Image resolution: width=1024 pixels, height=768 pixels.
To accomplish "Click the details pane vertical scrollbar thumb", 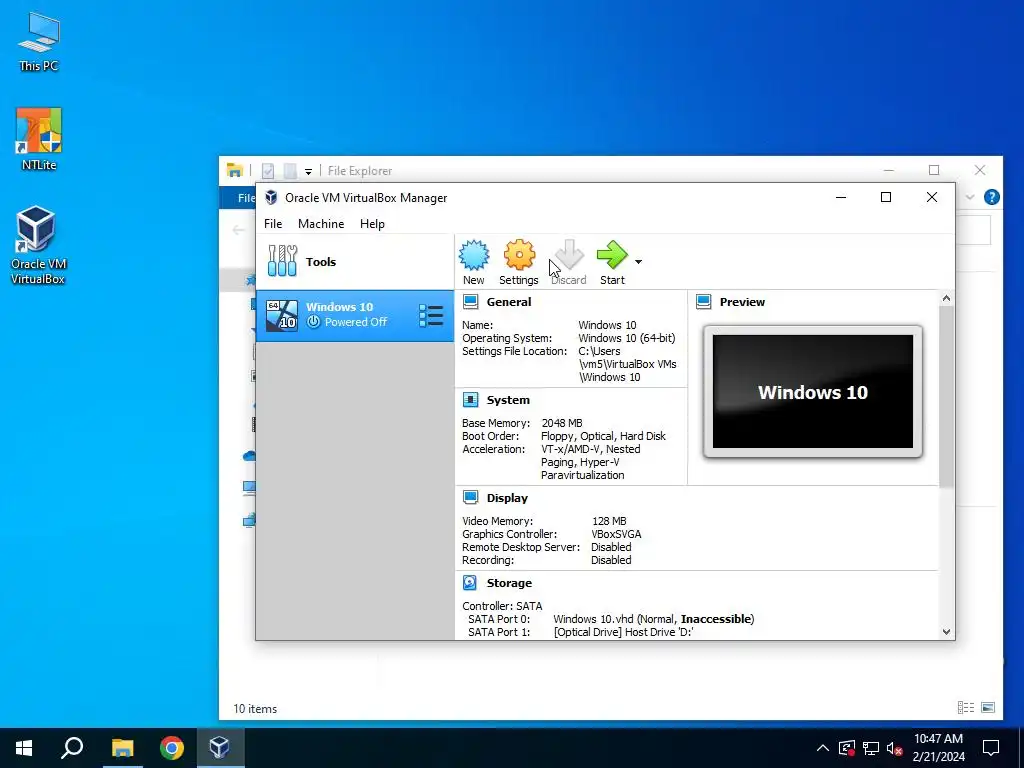I will point(946,396).
